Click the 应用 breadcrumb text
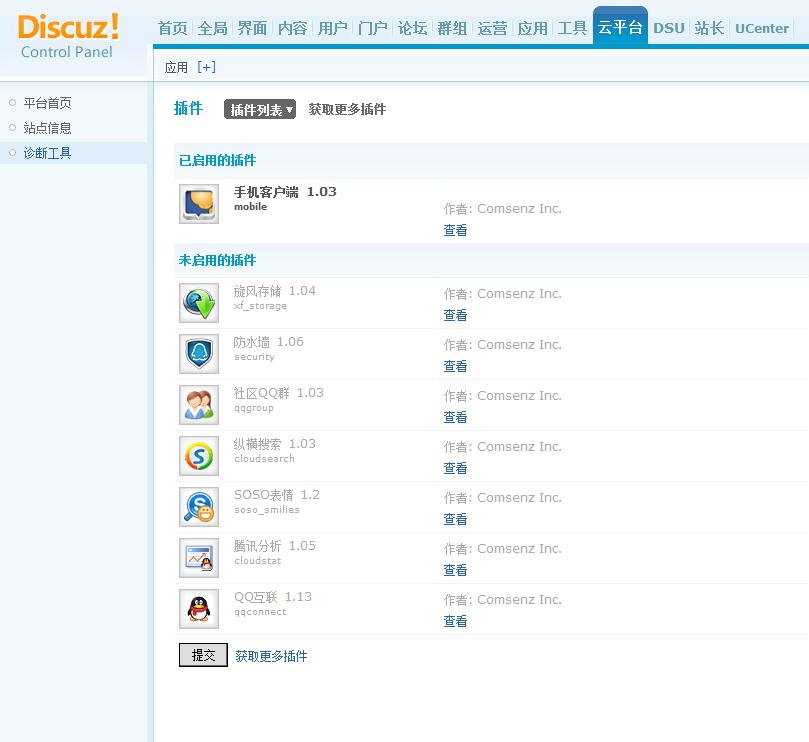 (x=176, y=68)
